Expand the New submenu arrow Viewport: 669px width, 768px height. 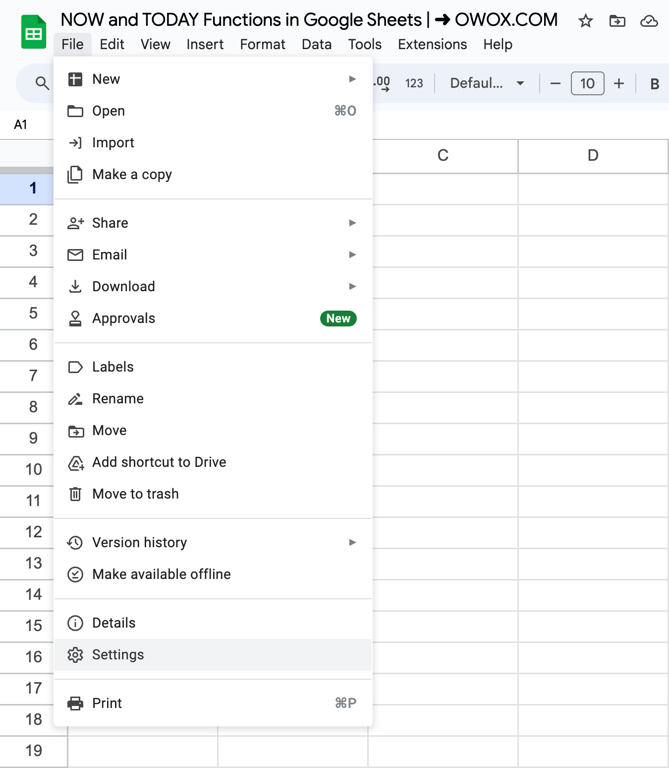point(352,79)
